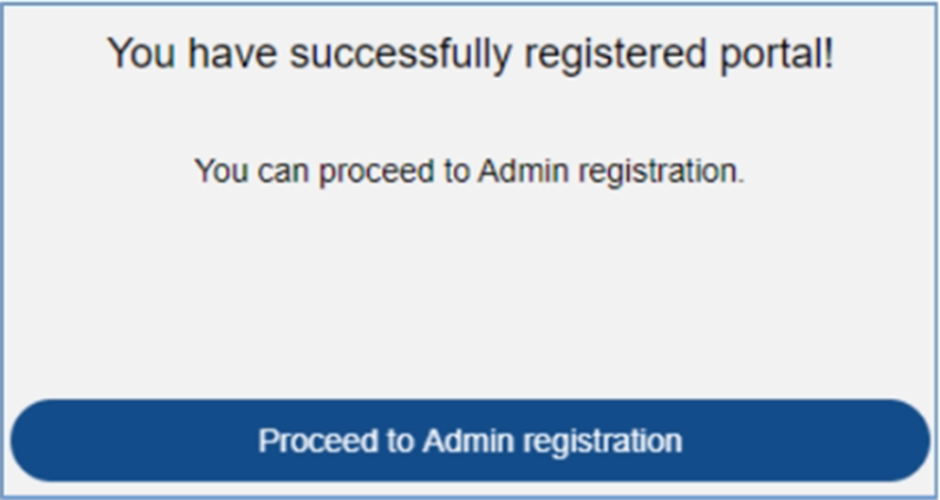940x500 pixels.
Task: Click the word 'successfully' in the heading
Action: 402,55
